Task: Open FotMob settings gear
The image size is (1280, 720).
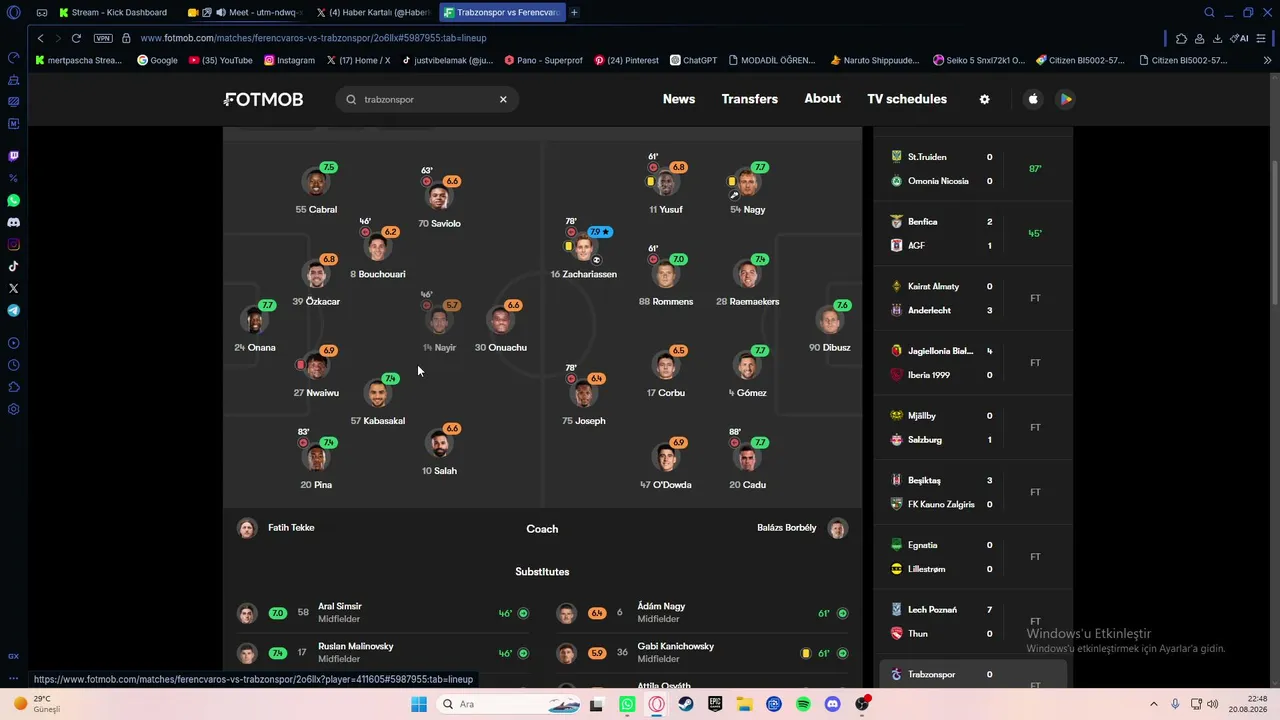Action: tap(984, 99)
